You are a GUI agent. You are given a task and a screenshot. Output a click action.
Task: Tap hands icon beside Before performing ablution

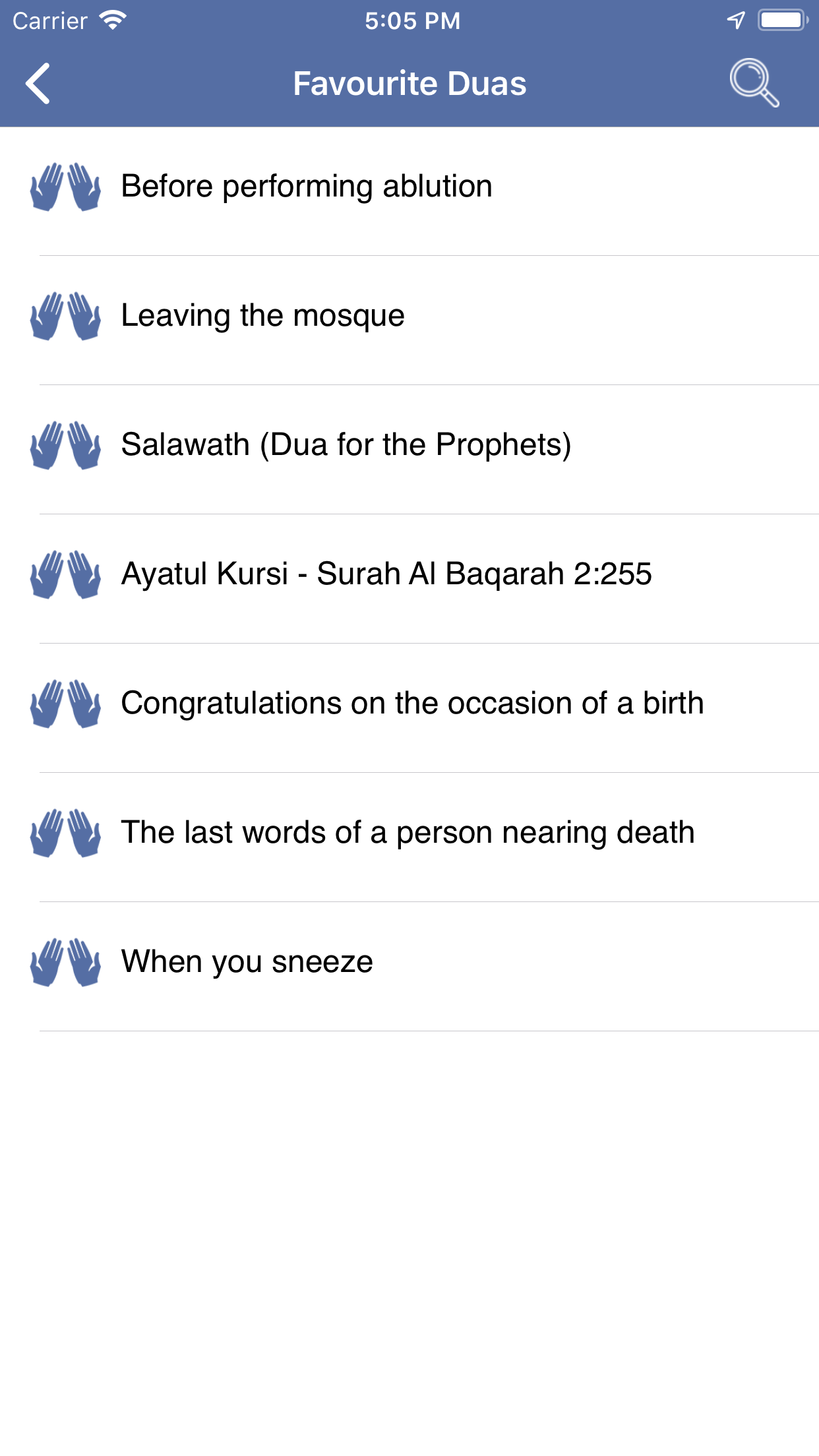(x=65, y=187)
